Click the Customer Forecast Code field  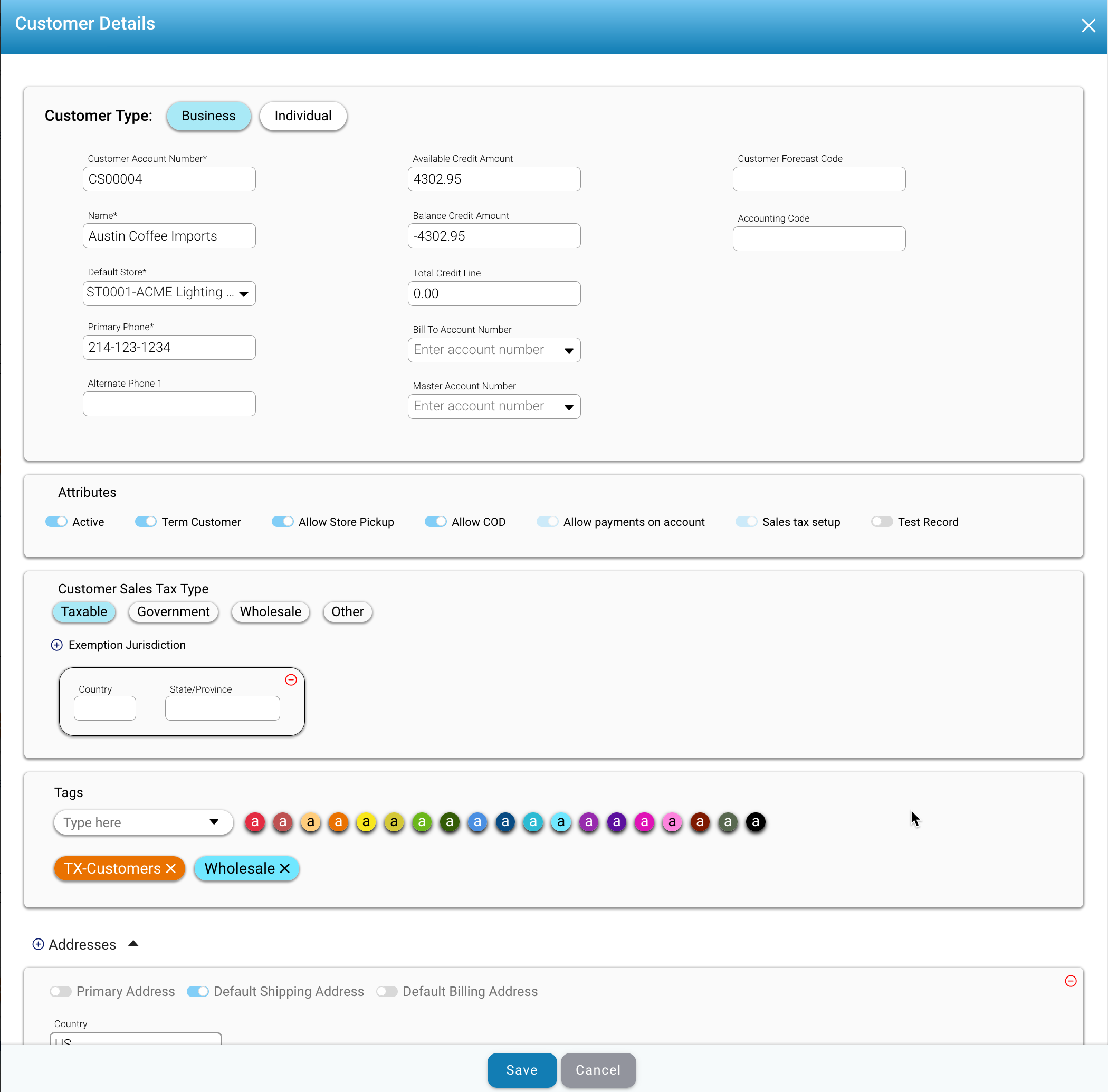[x=818, y=179]
